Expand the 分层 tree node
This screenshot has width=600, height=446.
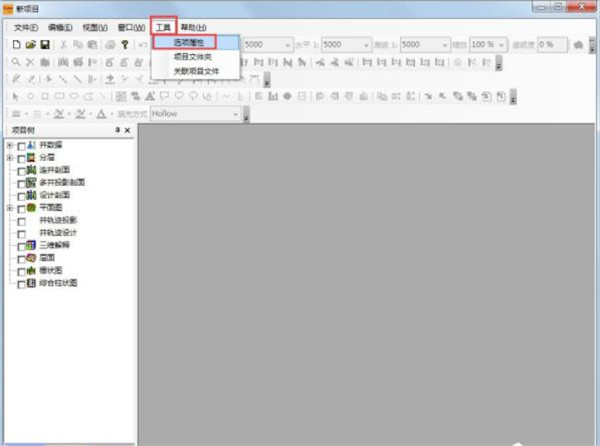point(10,158)
